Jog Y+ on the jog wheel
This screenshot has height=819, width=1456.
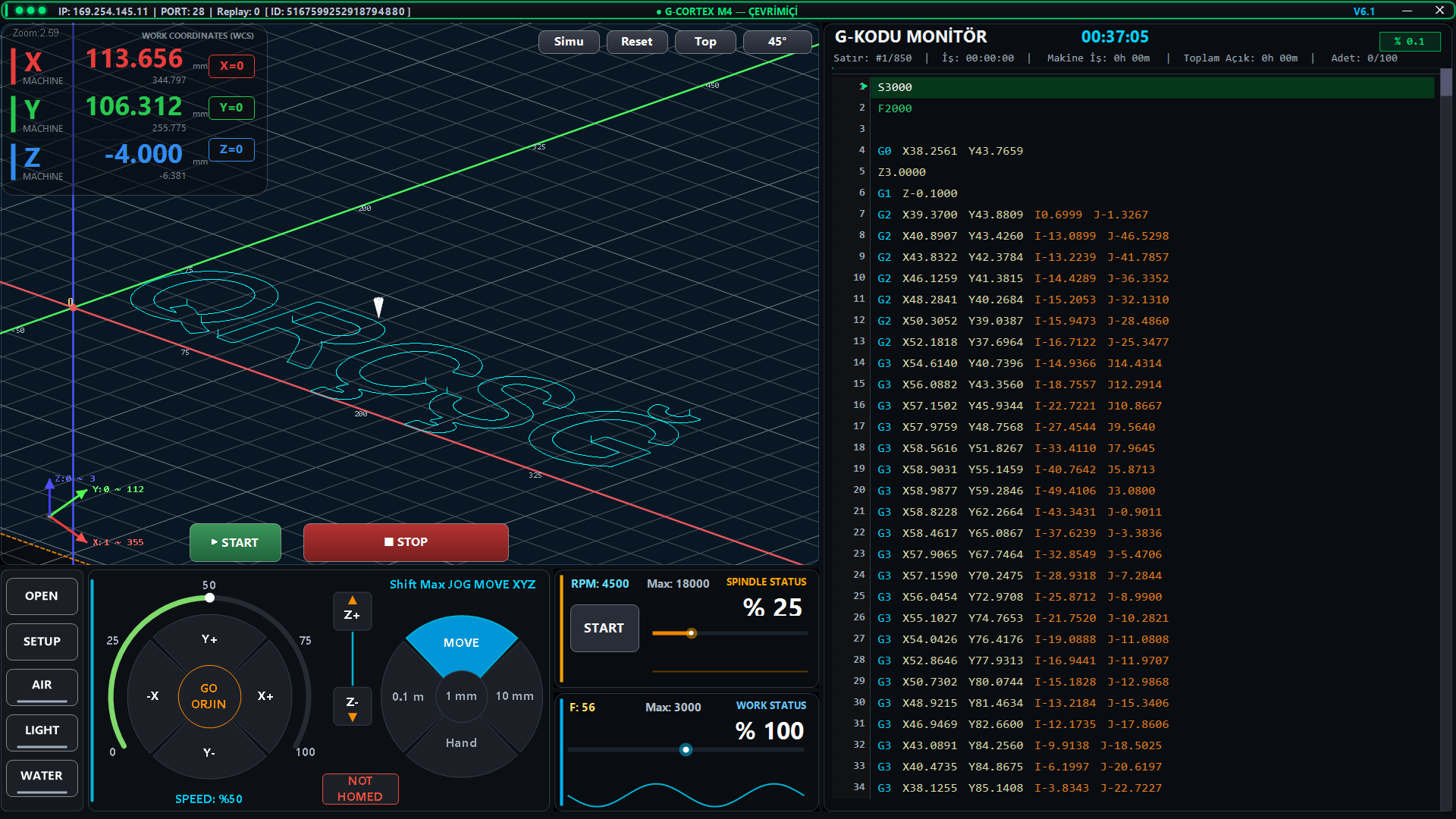pos(209,639)
